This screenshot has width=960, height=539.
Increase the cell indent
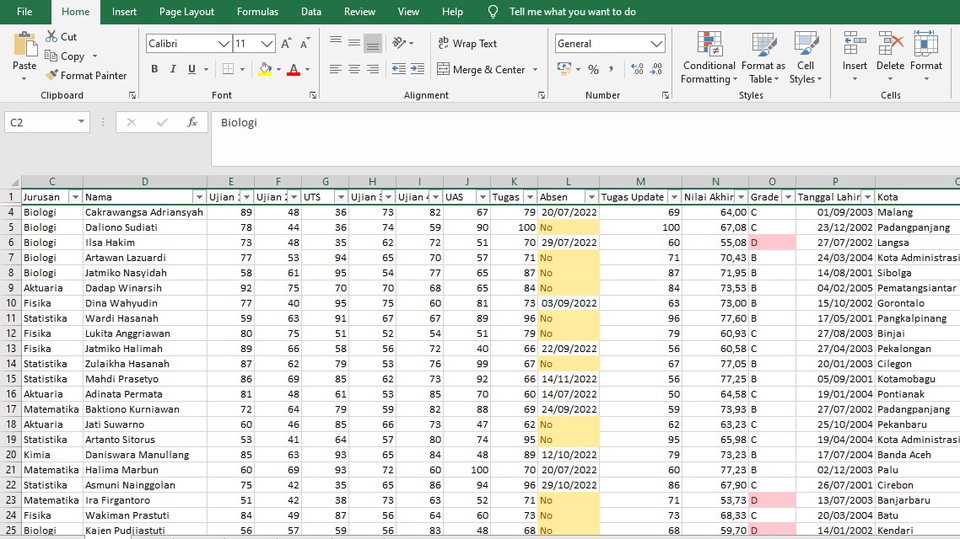[x=418, y=69]
